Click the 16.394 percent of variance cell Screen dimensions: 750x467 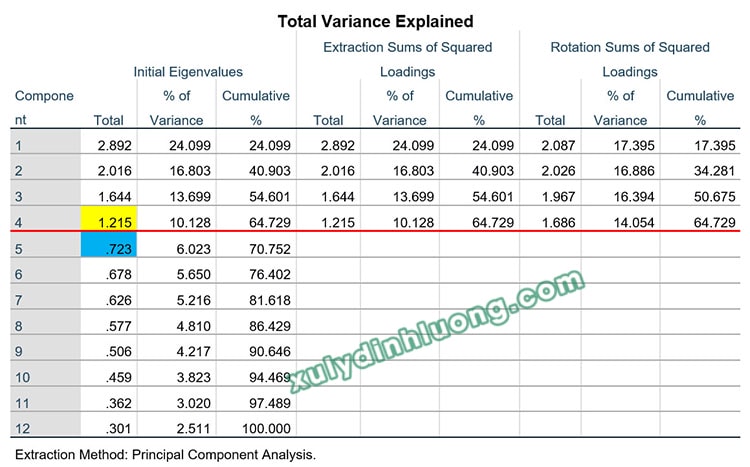634,197
